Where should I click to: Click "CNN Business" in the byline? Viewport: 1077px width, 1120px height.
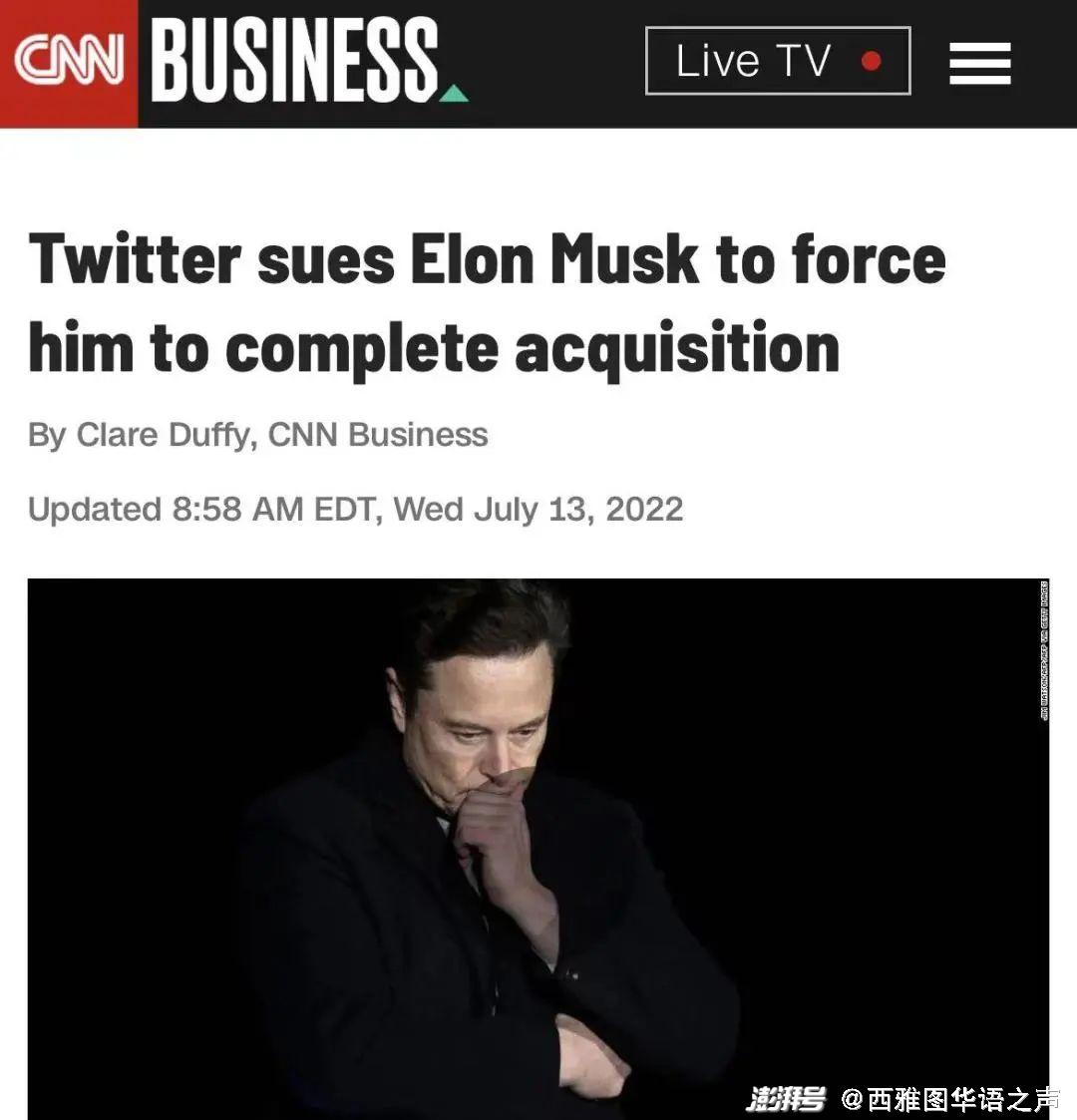pyautogui.click(x=378, y=435)
